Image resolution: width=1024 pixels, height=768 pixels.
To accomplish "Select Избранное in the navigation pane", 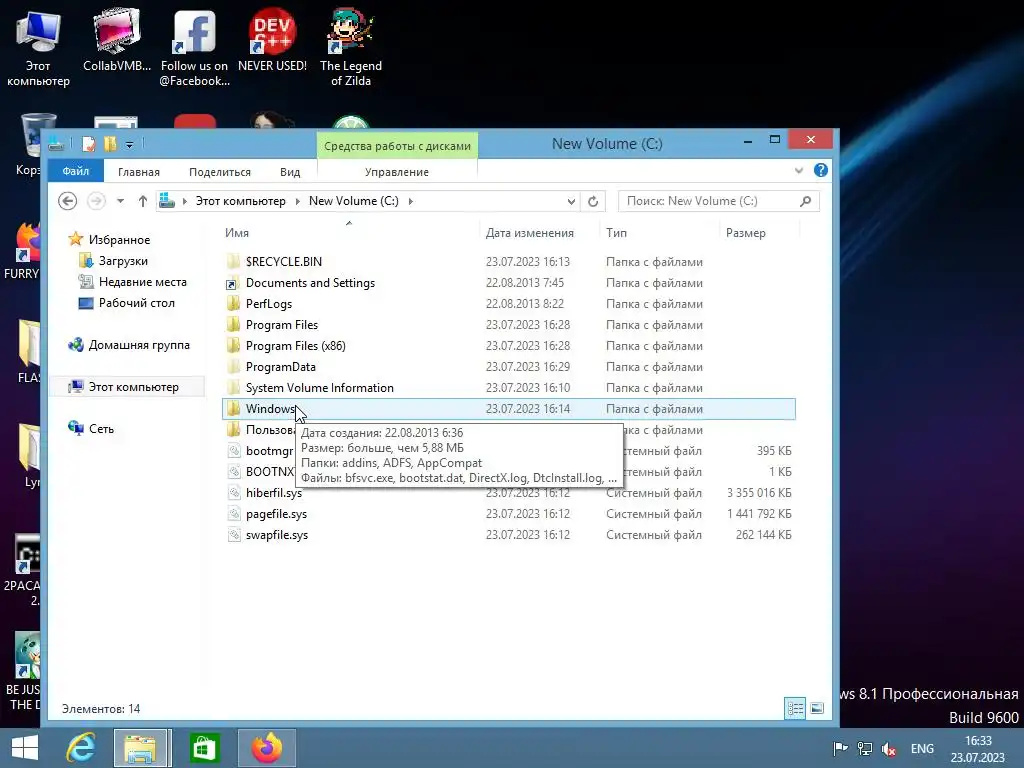I will [x=120, y=240].
